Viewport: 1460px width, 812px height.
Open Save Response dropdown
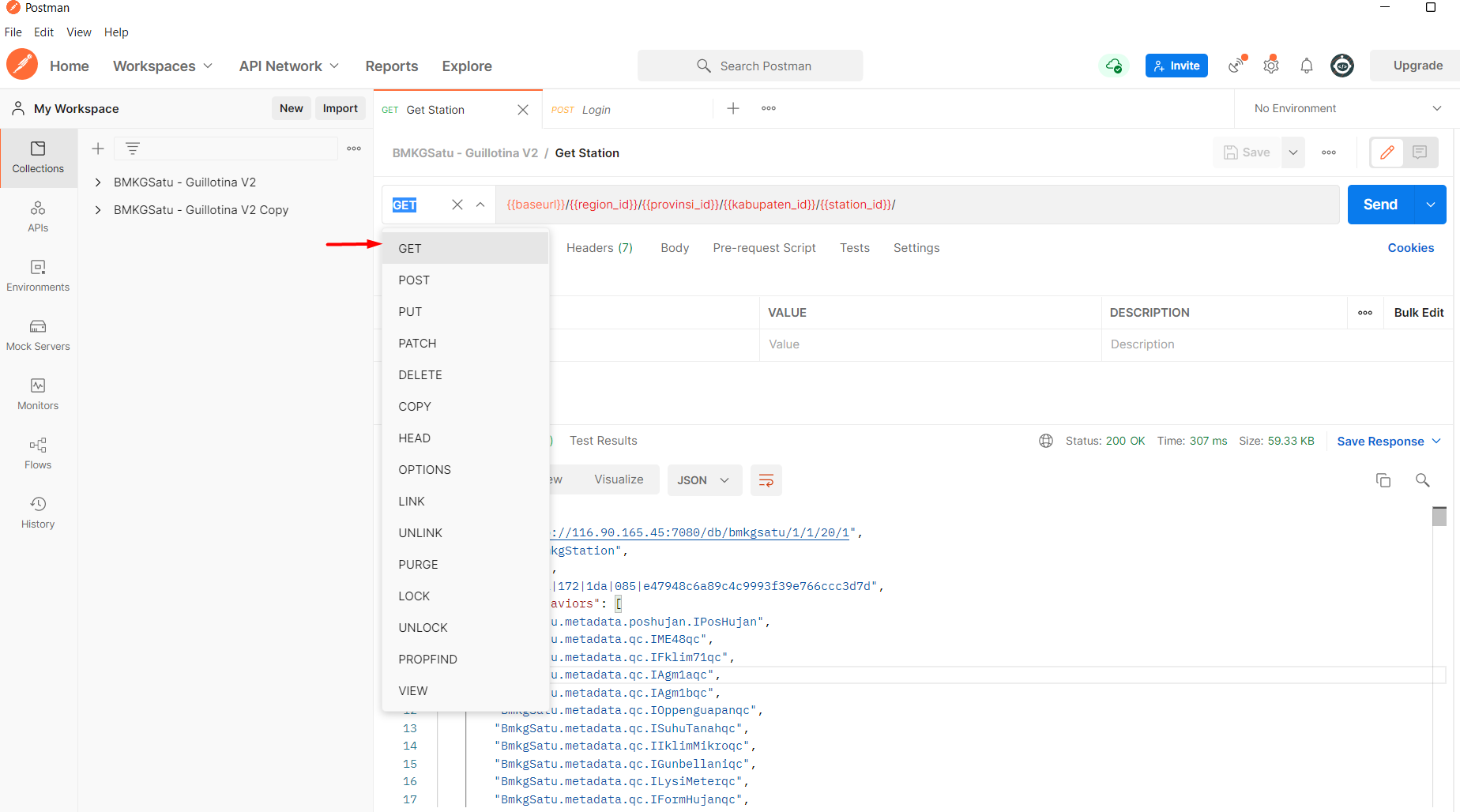[x=1389, y=442]
